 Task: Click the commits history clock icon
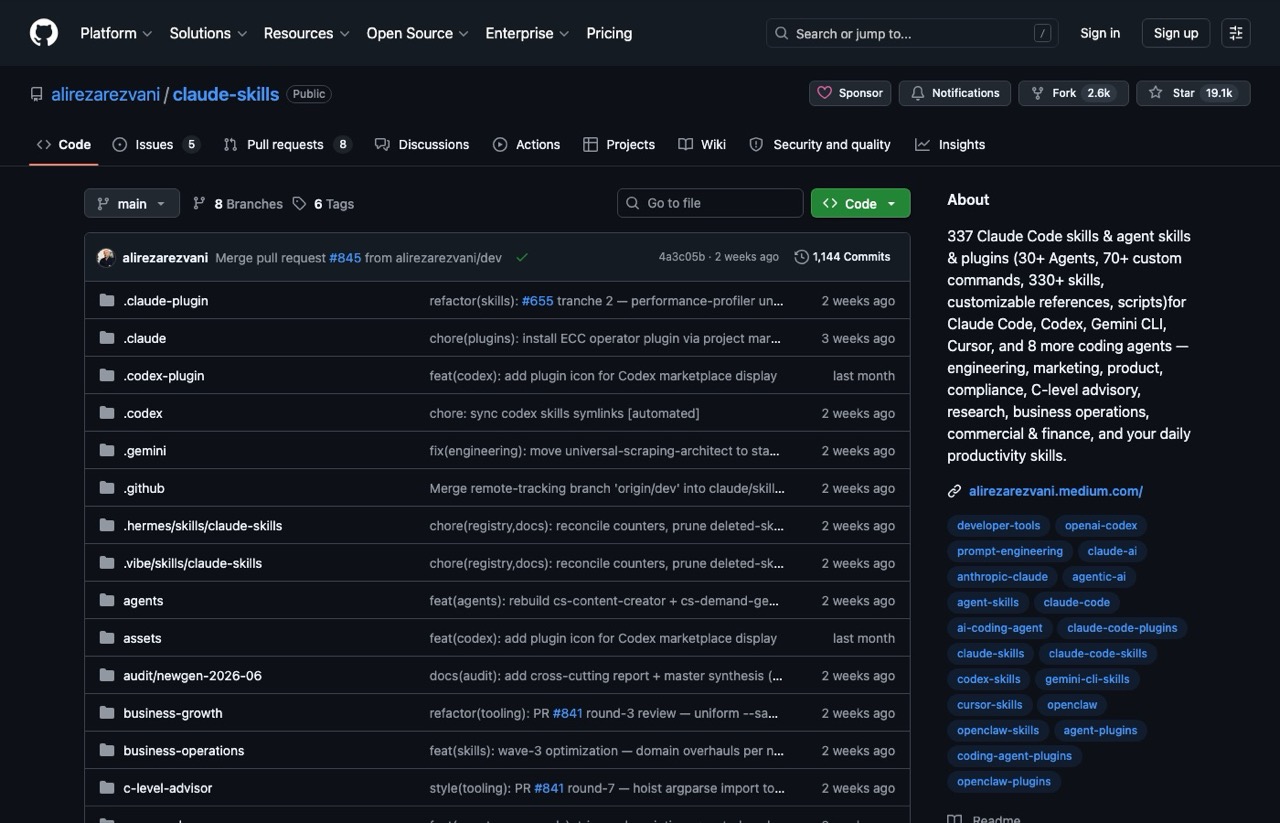[801, 257]
